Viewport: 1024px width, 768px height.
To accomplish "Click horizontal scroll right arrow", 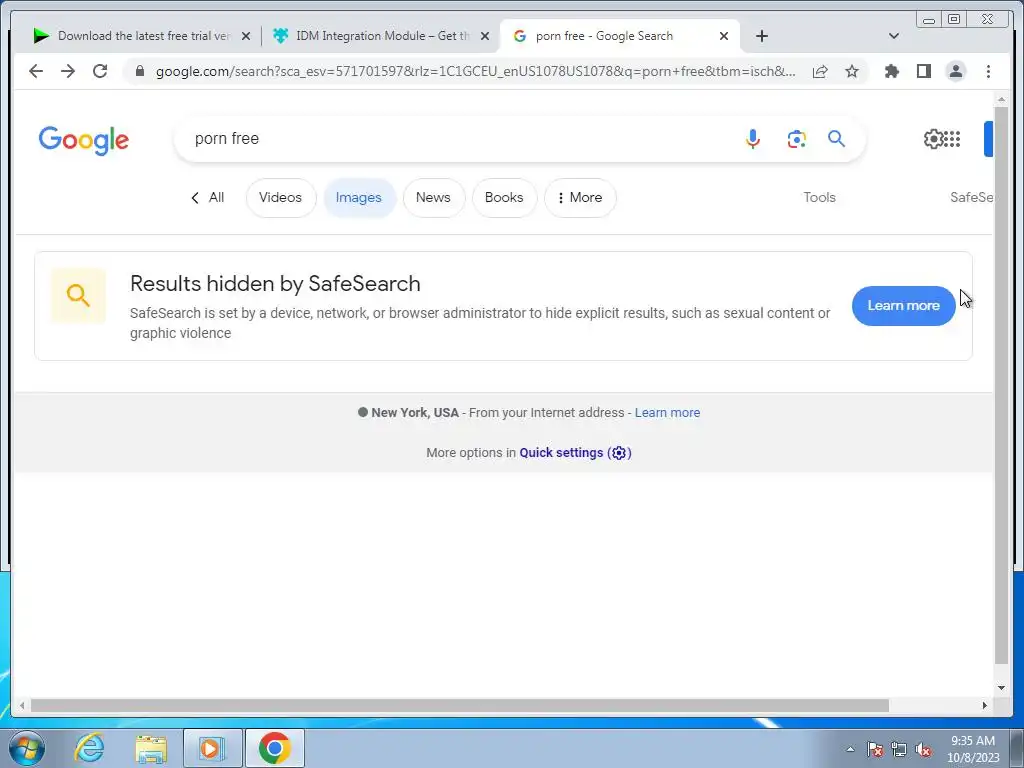I will [985, 705].
